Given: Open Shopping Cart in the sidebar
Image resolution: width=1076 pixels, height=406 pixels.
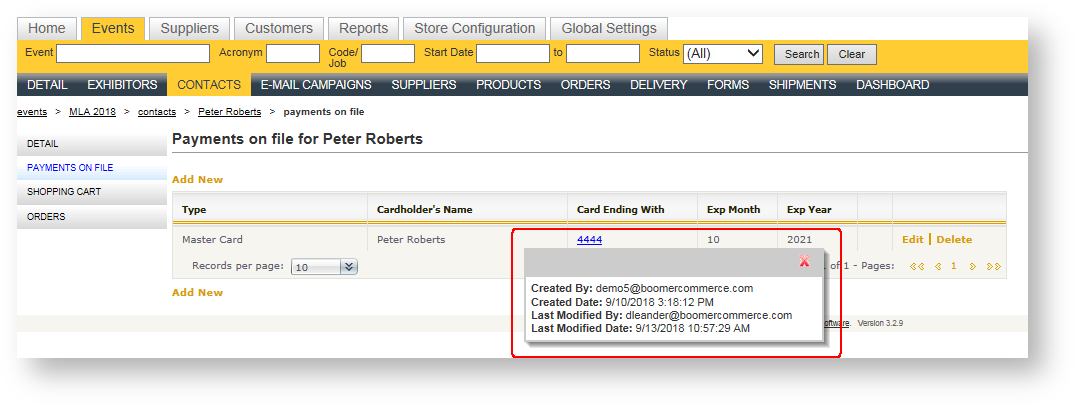Looking at the screenshot, I should (x=64, y=192).
